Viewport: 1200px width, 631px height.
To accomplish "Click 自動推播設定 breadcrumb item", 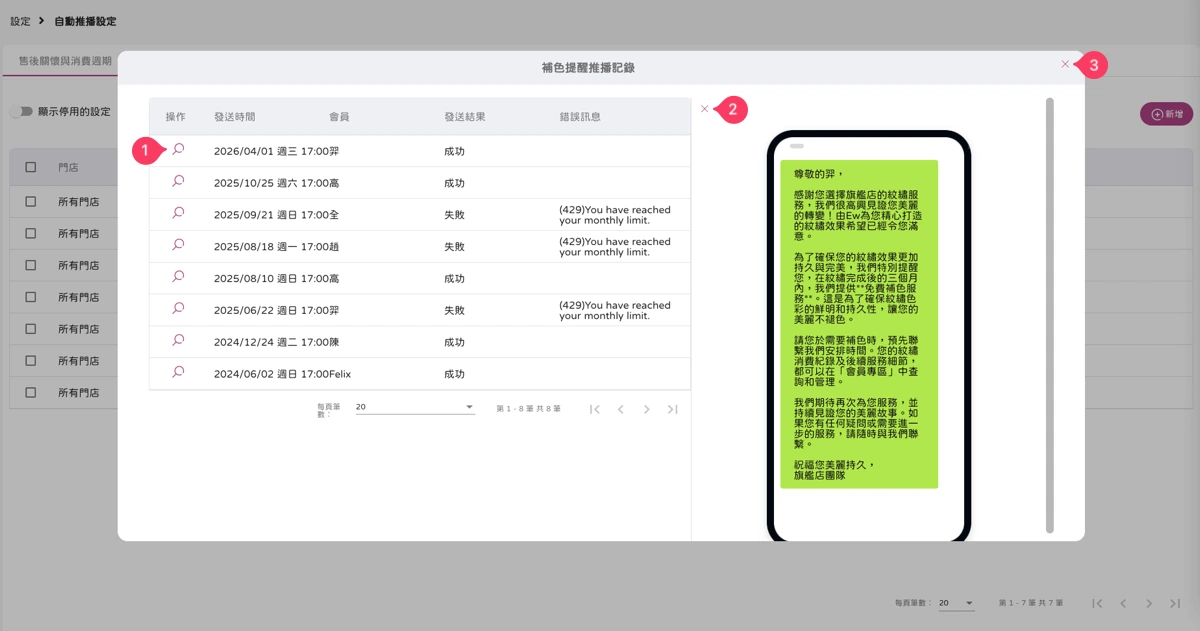I will [85, 21].
